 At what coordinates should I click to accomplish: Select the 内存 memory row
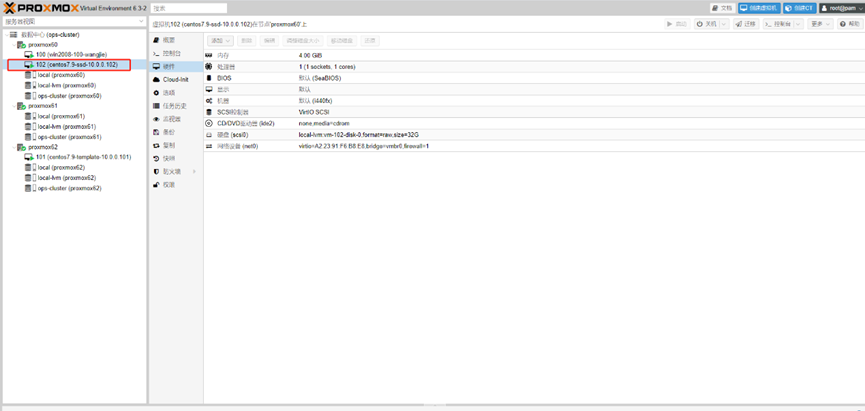tap(534, 56)
